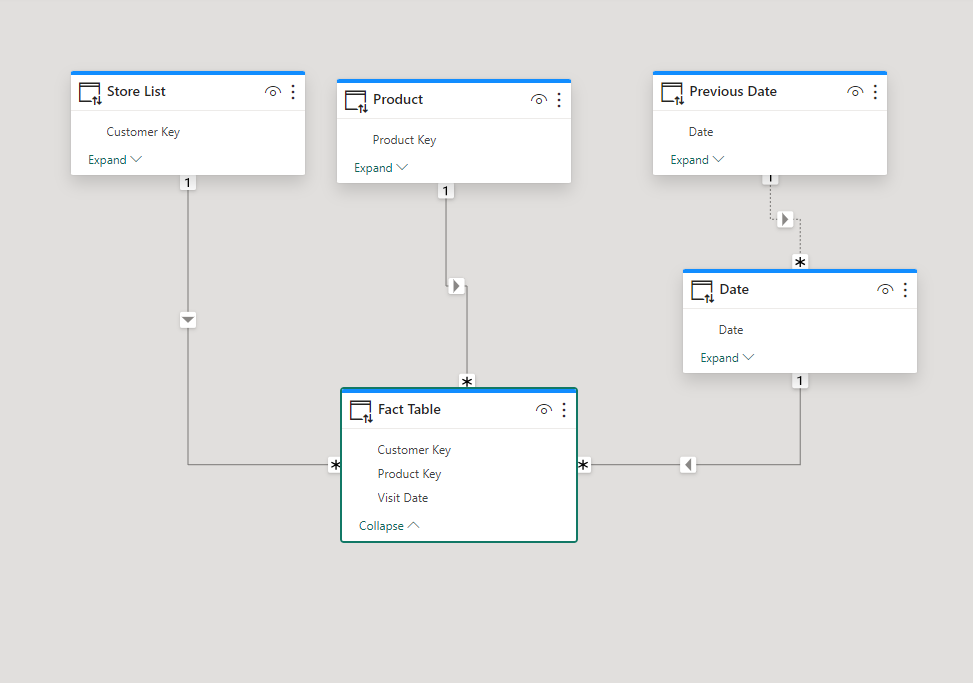Toggle visibility of Date table
The height and width of the screenshot is (683, 973).
pos(885,290)
